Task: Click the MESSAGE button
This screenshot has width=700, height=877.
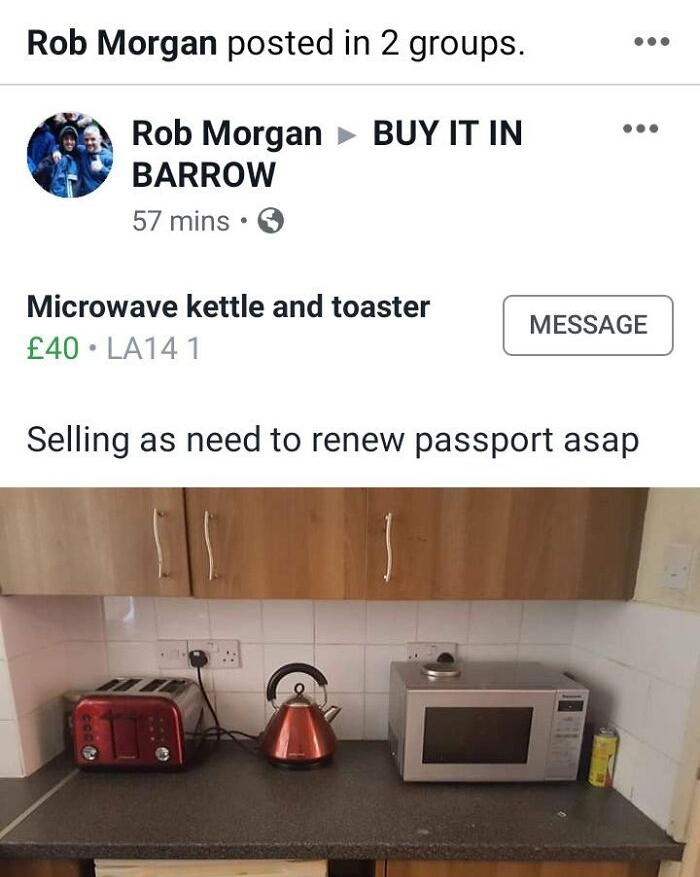Action: click(588, 325)
